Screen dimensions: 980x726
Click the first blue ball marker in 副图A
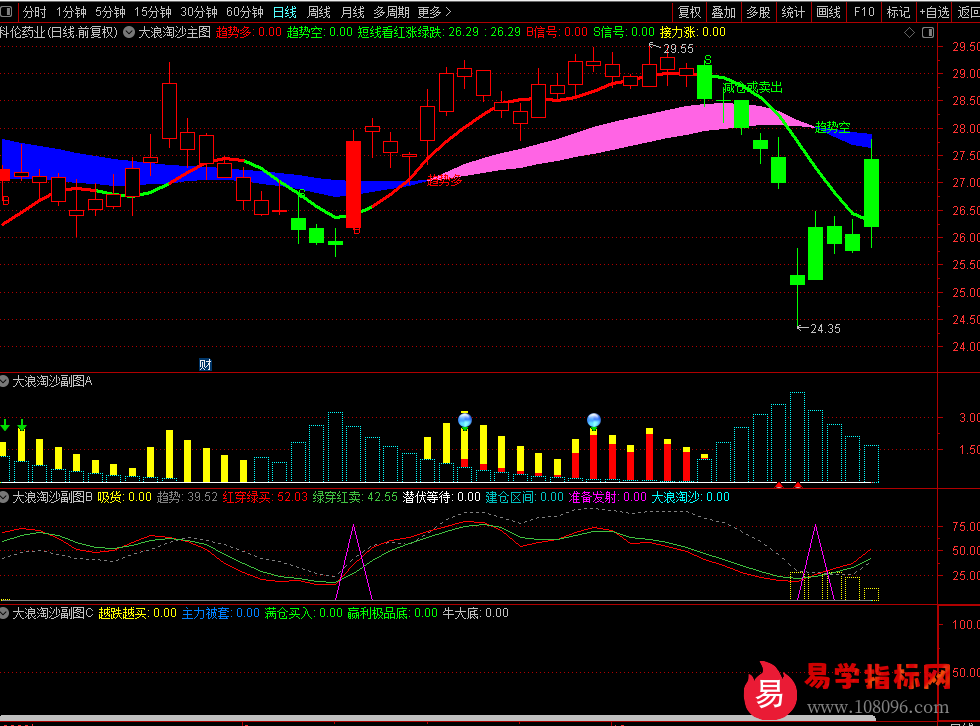point(464,420)
